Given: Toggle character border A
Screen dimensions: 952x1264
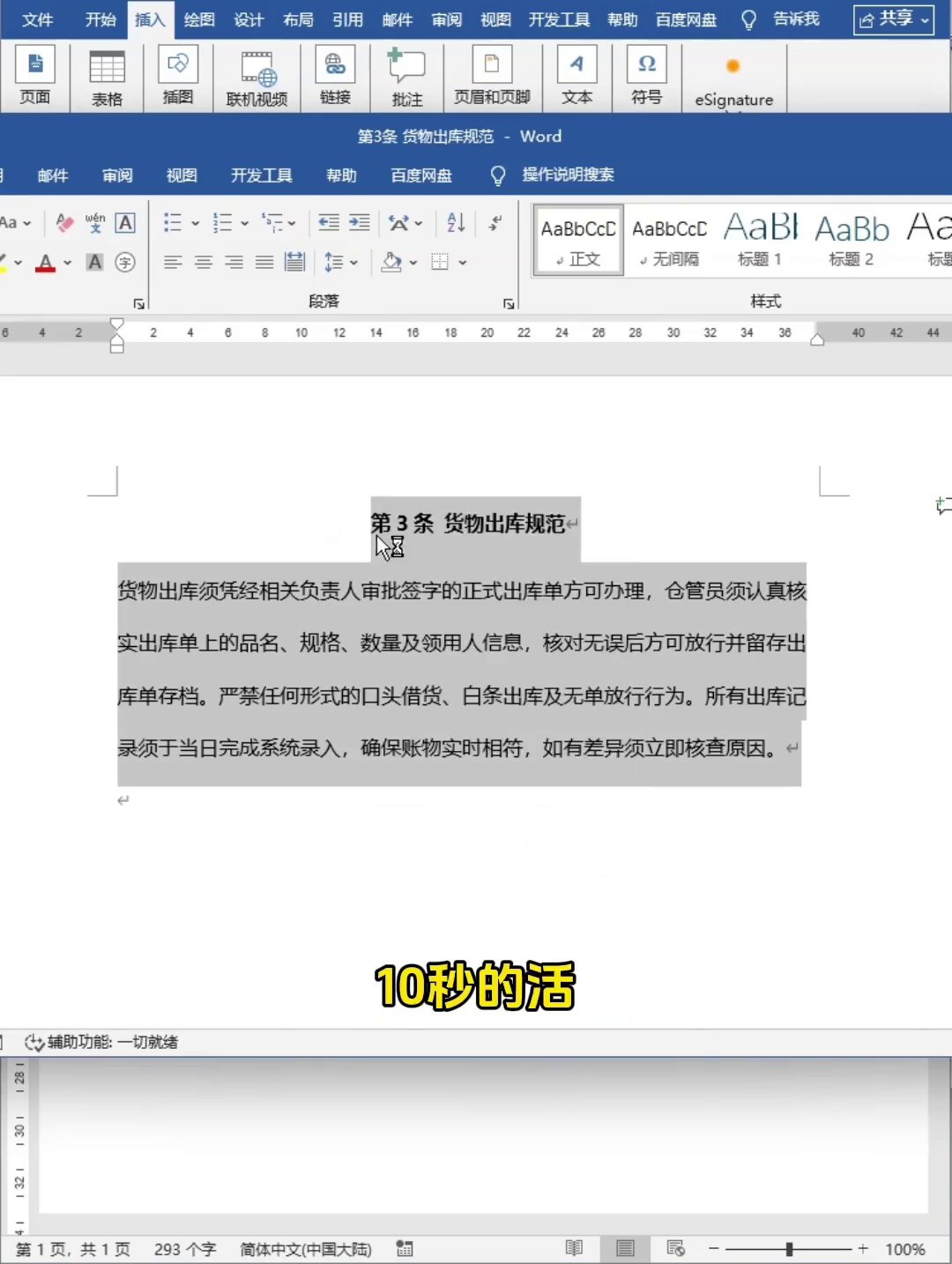Looking at the screenshot, I should pyautogui.click(x=125, y=223).
